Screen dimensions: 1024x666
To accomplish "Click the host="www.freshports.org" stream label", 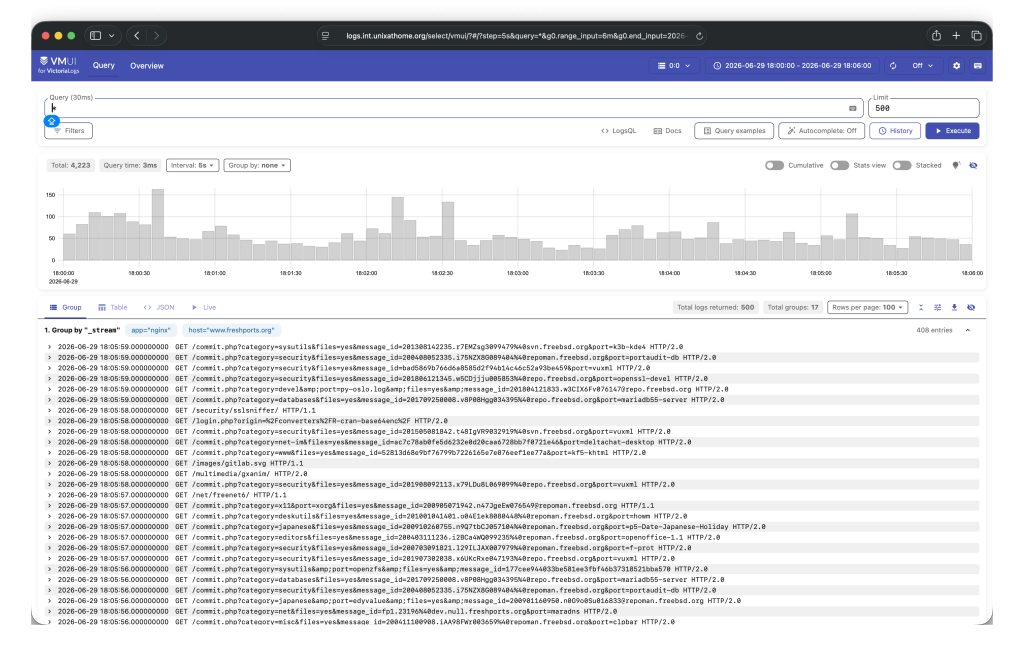I will click(231, 330).
